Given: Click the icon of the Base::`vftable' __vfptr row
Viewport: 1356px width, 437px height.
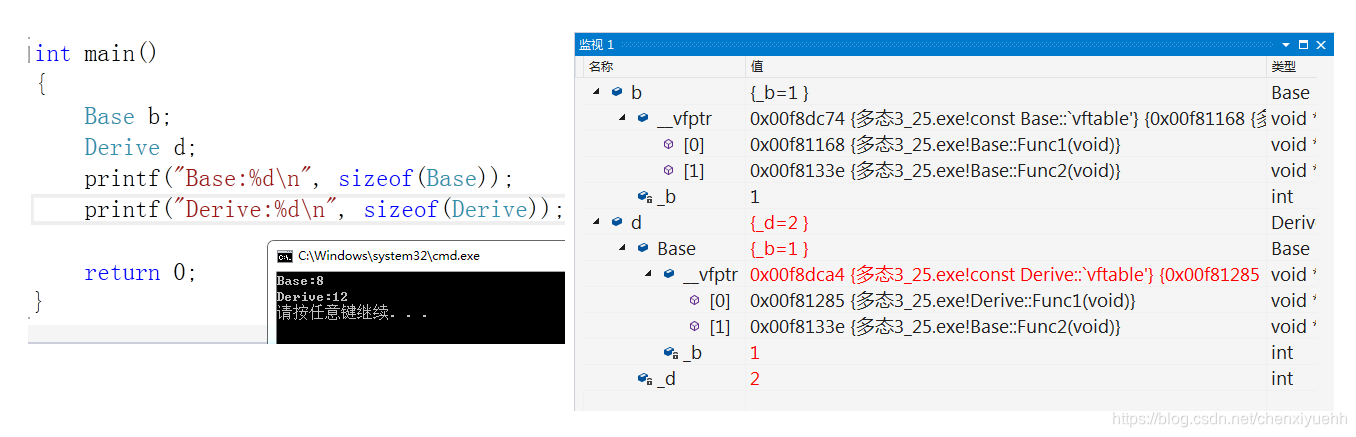Looking at the screenshot, I should pyautogui.click(x=642, y=118).
